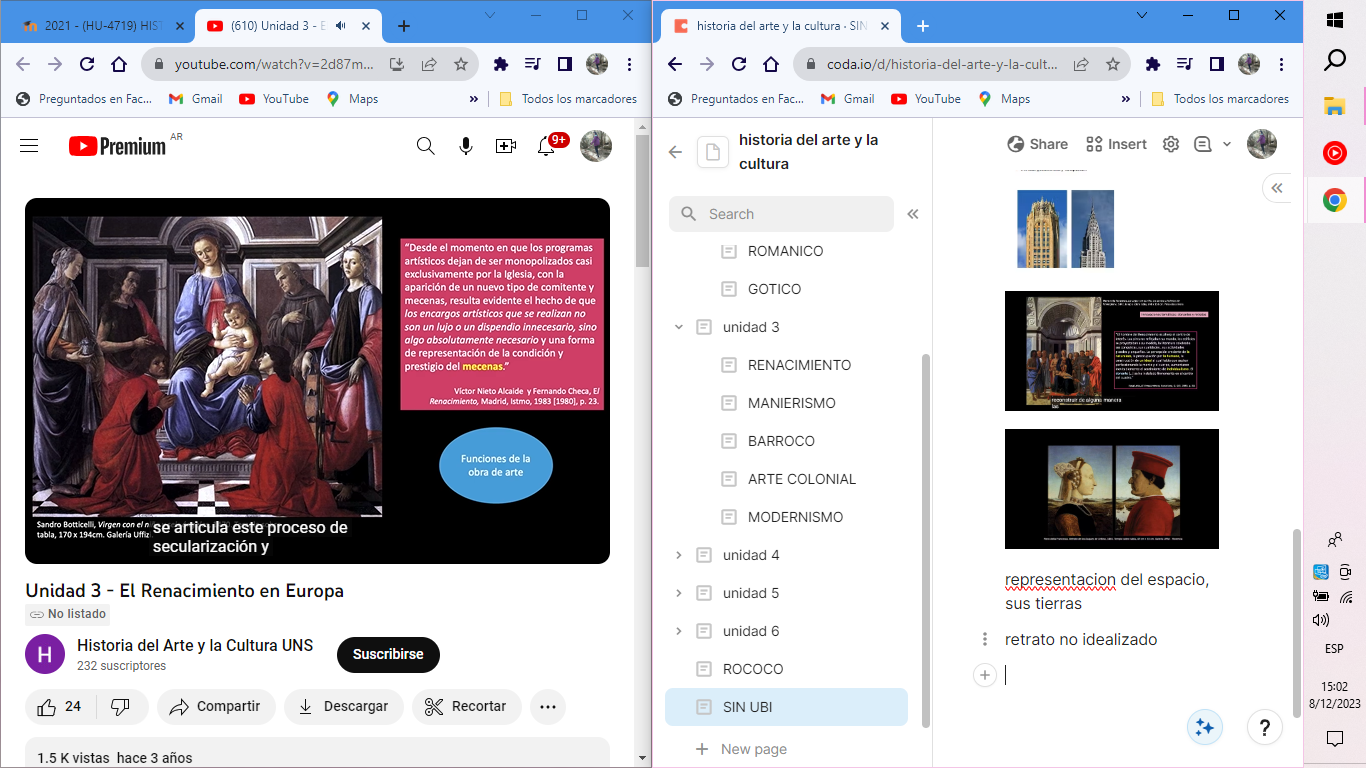Click YouTube address bar URL
Viewport: 1366px width, 768px height.
274,64
